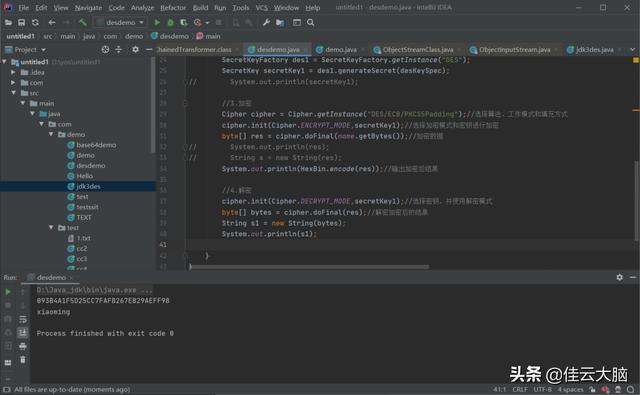Viewport: 640px width, 395px height.
Task: Switch to ObjectInputStream.java tab
Action: point(514,49)
